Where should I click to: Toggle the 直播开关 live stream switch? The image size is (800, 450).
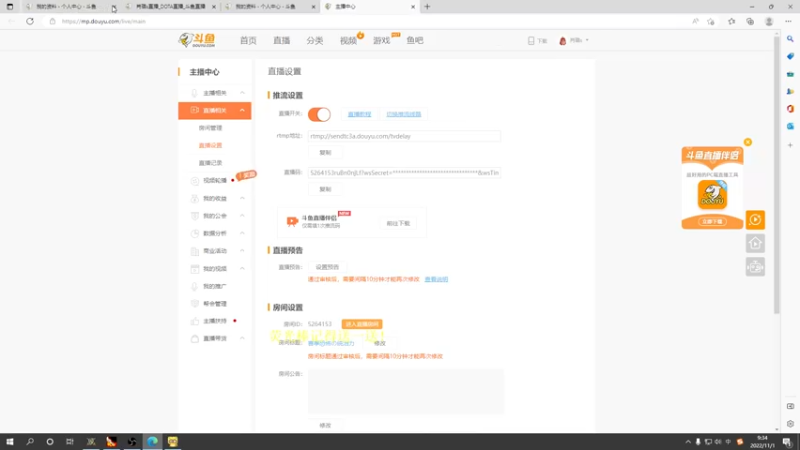coord(319,114)
